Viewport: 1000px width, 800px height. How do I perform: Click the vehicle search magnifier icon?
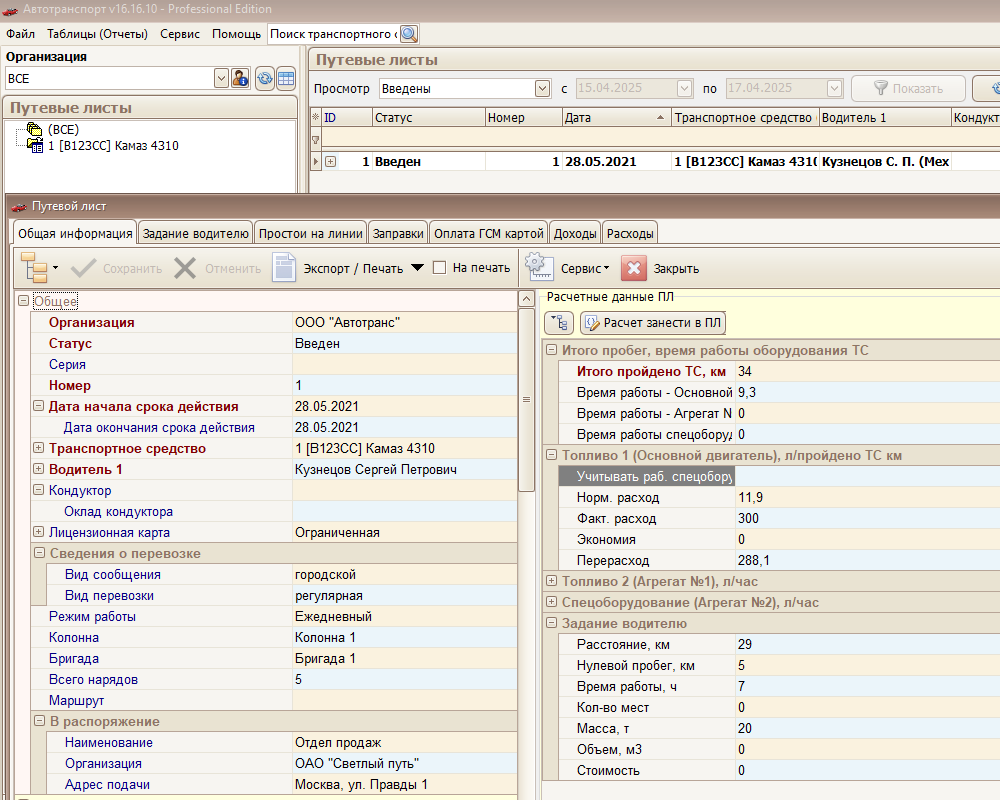pyautogui.click(x=409, y=34)
